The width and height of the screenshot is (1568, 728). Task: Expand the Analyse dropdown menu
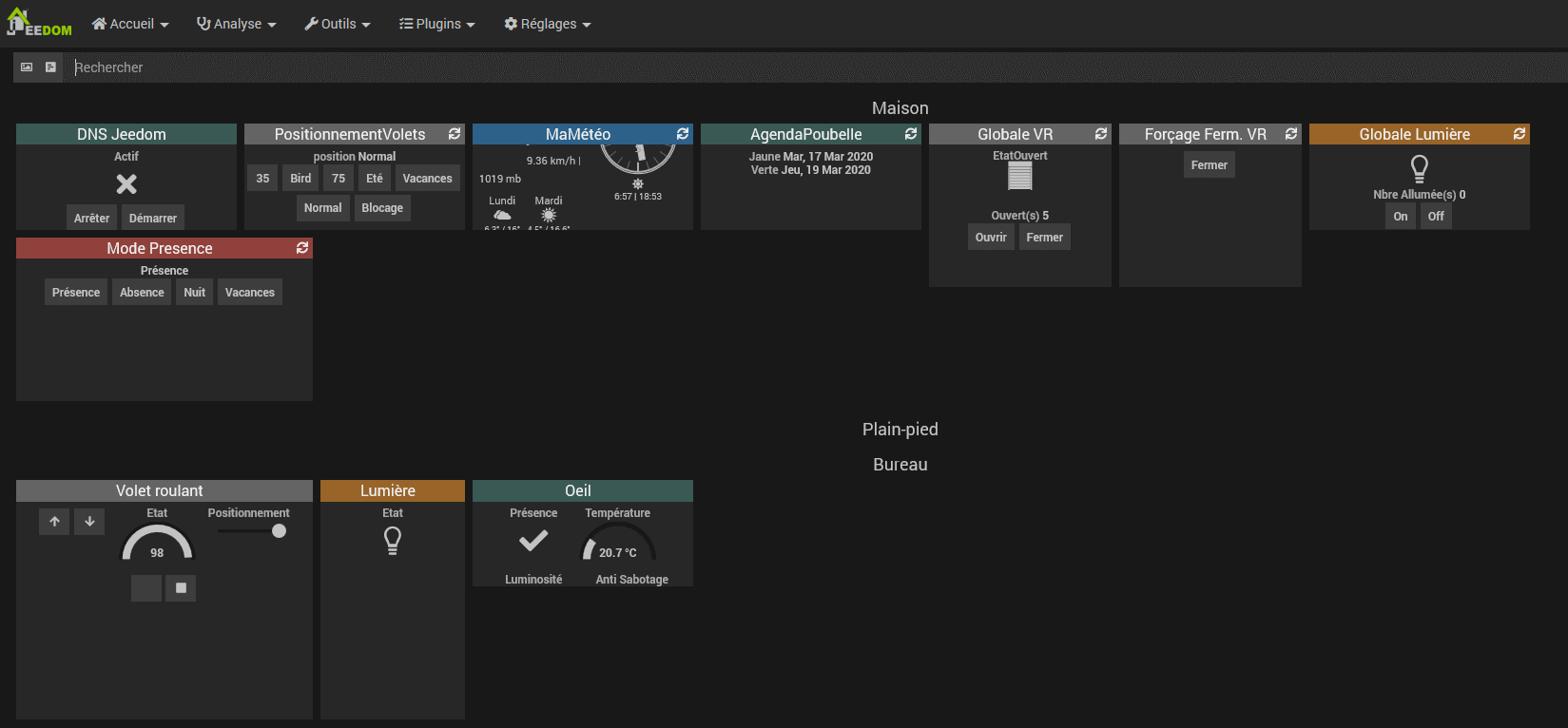pos(237,24)
